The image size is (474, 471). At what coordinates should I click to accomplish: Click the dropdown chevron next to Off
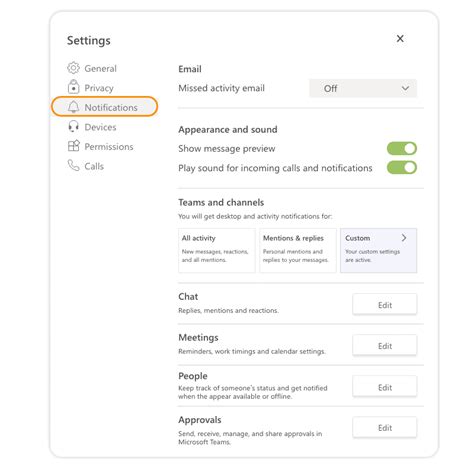(x=405, y=88)
